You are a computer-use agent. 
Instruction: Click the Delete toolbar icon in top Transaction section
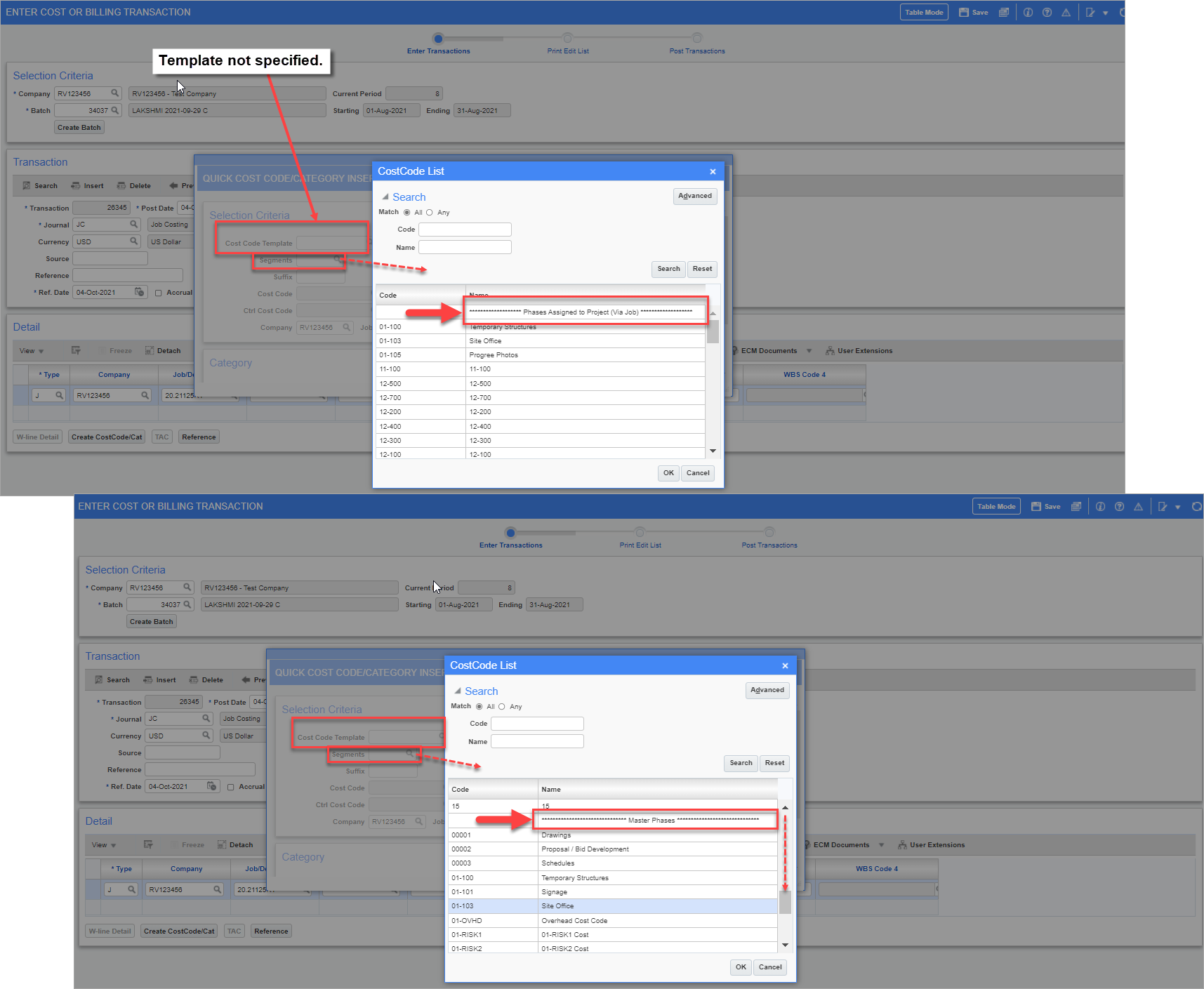121,186
